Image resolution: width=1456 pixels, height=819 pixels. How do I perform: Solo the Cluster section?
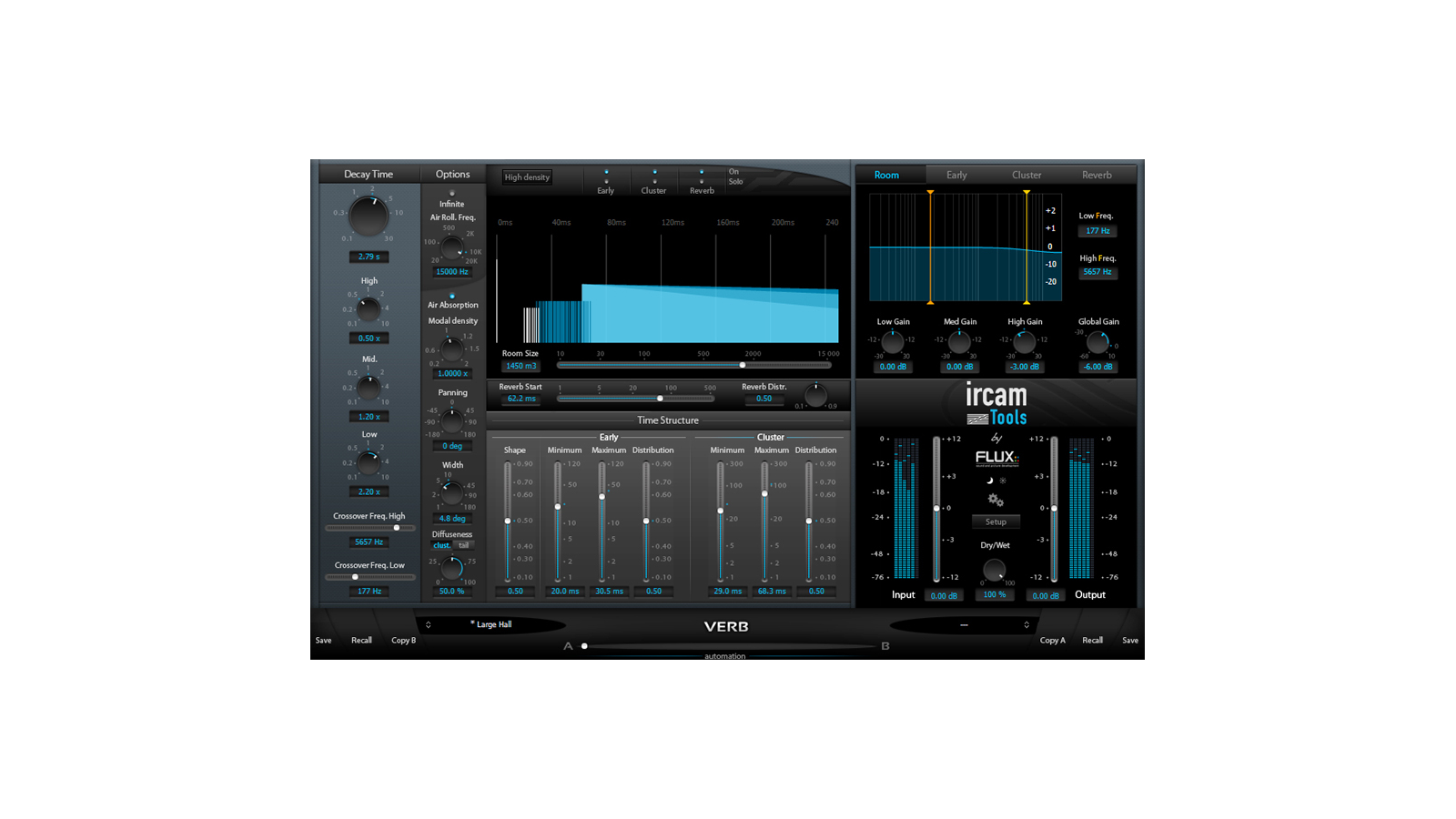(x=654, y=181)
